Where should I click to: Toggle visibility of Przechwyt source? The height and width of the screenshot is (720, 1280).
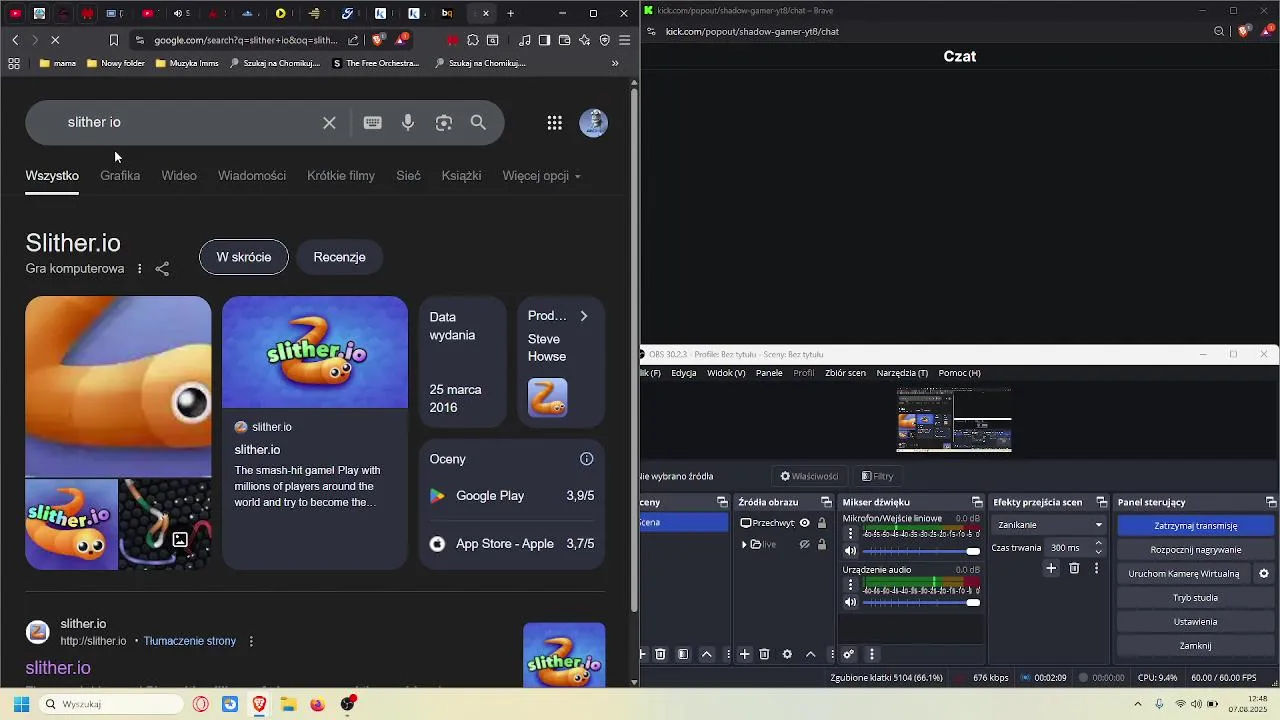tap(804, 523)
